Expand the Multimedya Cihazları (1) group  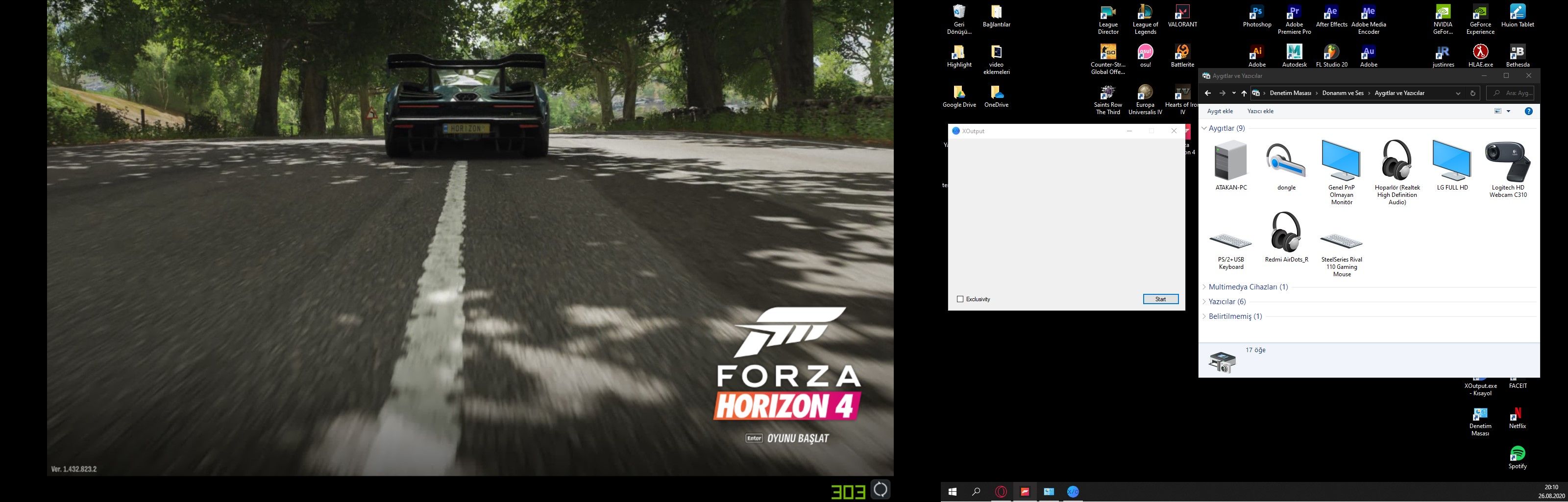tap(1204, 287)
